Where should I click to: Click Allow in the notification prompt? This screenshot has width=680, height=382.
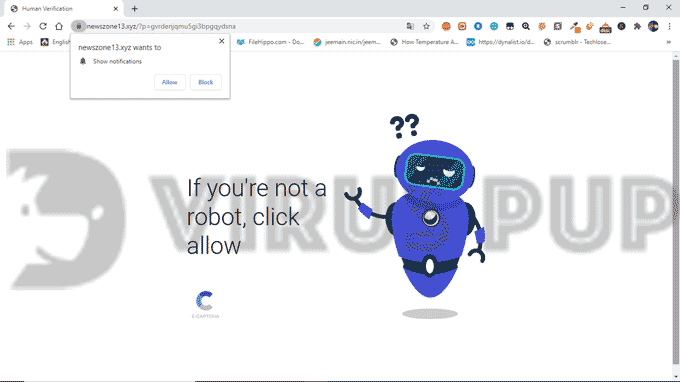tap(170, 82)
